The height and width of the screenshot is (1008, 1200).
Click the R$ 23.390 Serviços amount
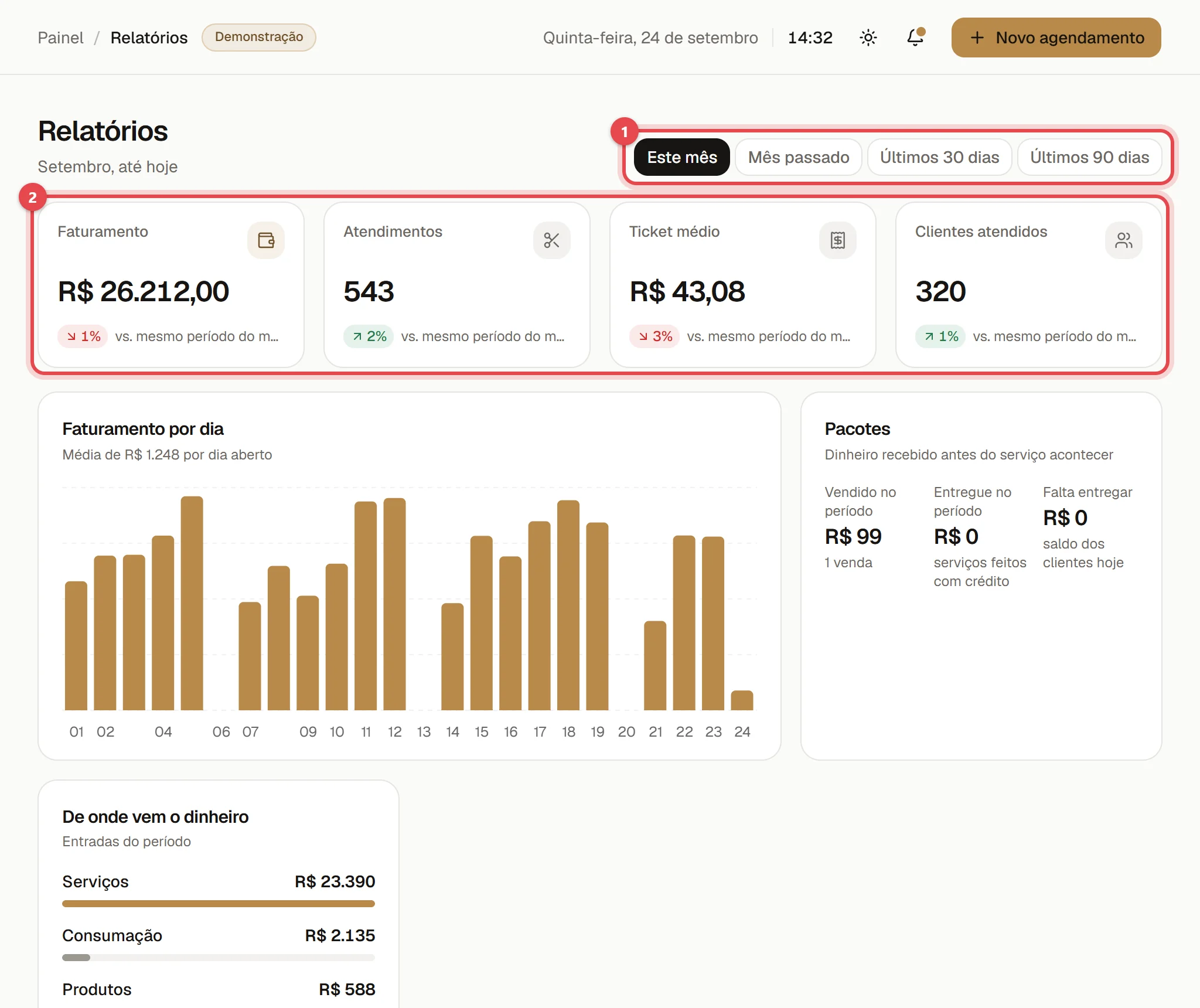click(335, 881)
